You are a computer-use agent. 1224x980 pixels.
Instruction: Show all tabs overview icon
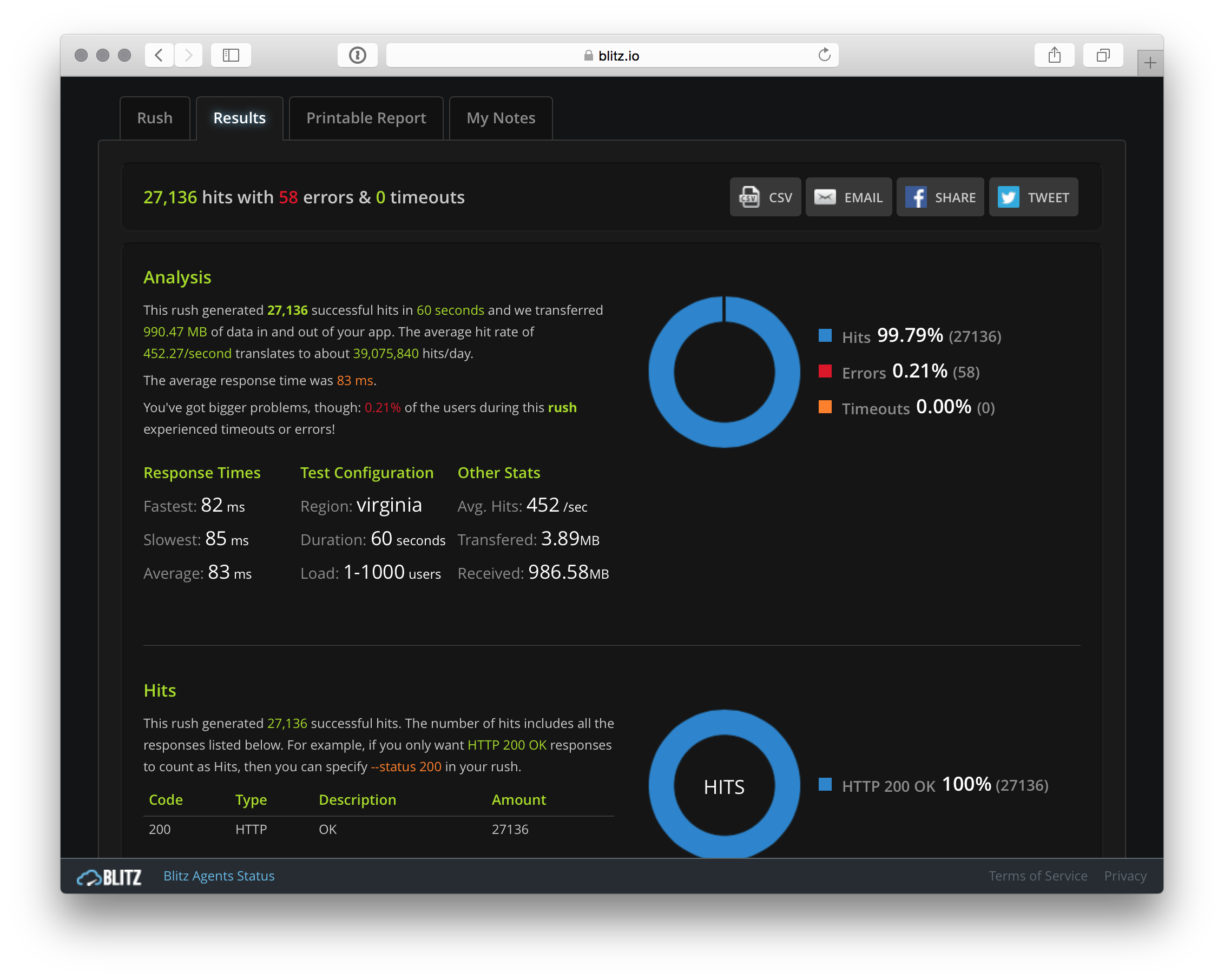coord(1102,55)
